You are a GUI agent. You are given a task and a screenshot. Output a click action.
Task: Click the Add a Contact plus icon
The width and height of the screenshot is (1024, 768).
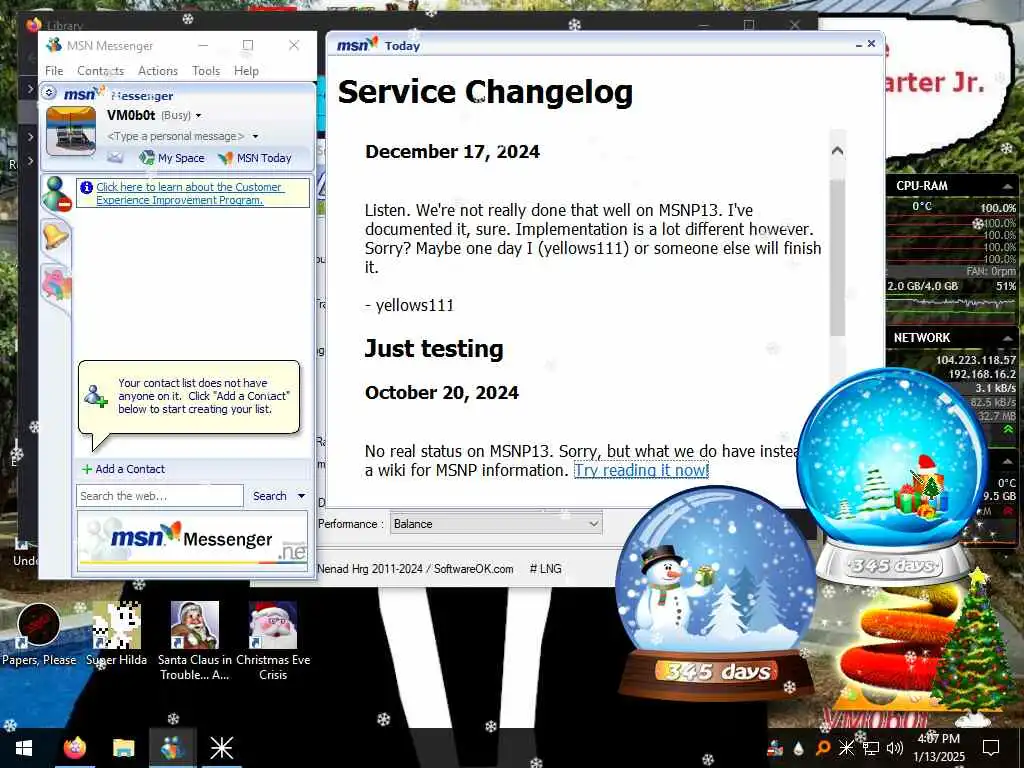pos(87,469)
